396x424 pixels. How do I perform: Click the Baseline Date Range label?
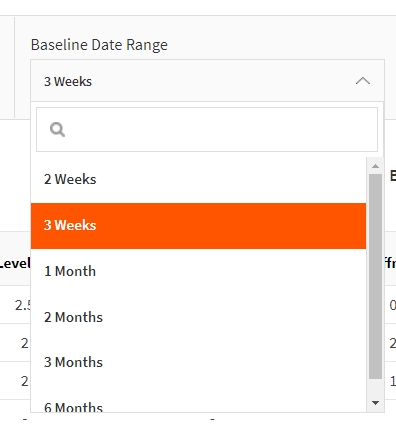[x=99, y=45]
